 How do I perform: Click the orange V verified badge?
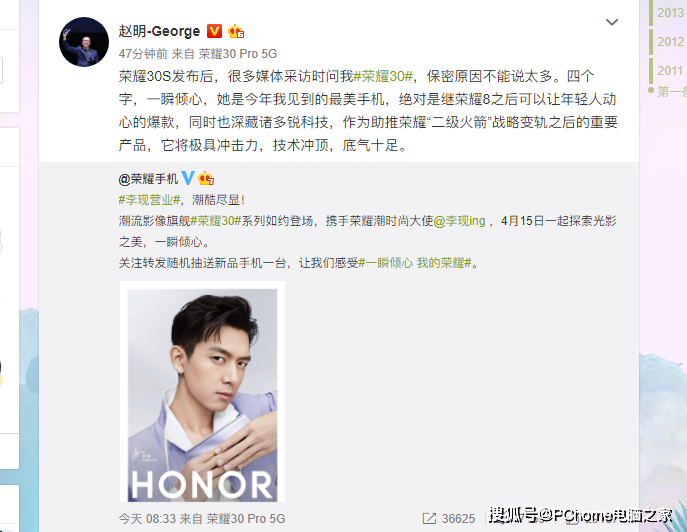[x=214, y=31]
